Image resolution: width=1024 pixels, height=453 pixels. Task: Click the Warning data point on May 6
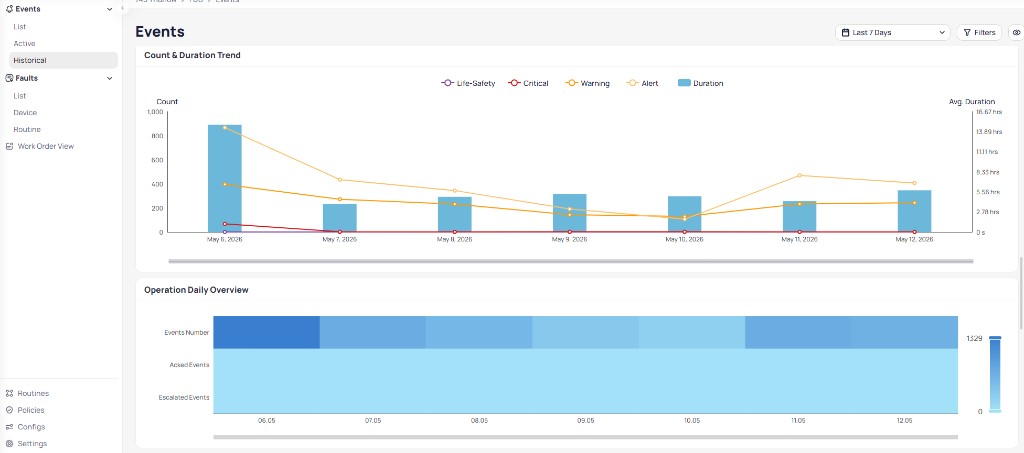(225, 184)
